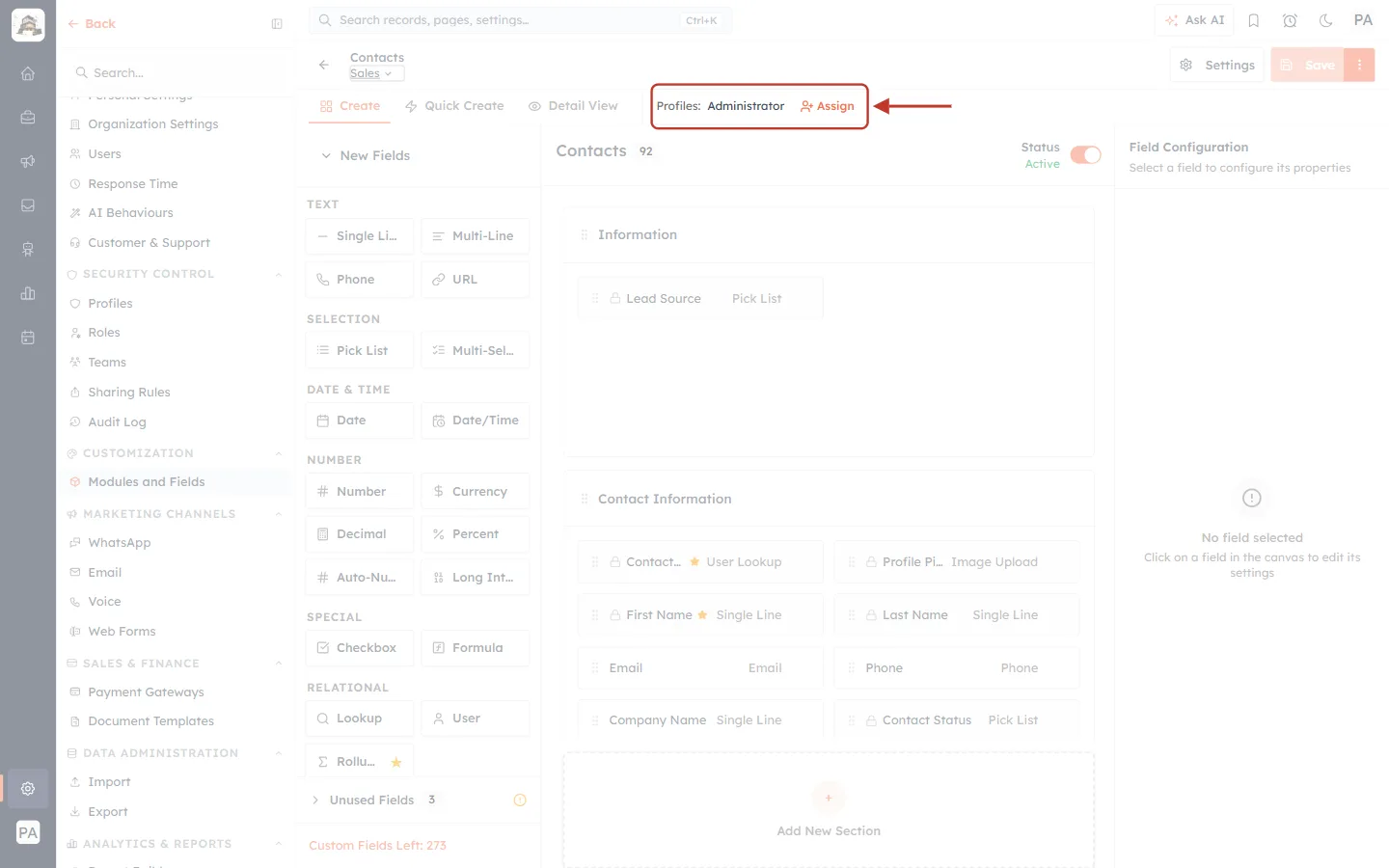Click the Ask AI button
The width and height of the screenshot is (1389, 868).
[x=1194, y=20]
